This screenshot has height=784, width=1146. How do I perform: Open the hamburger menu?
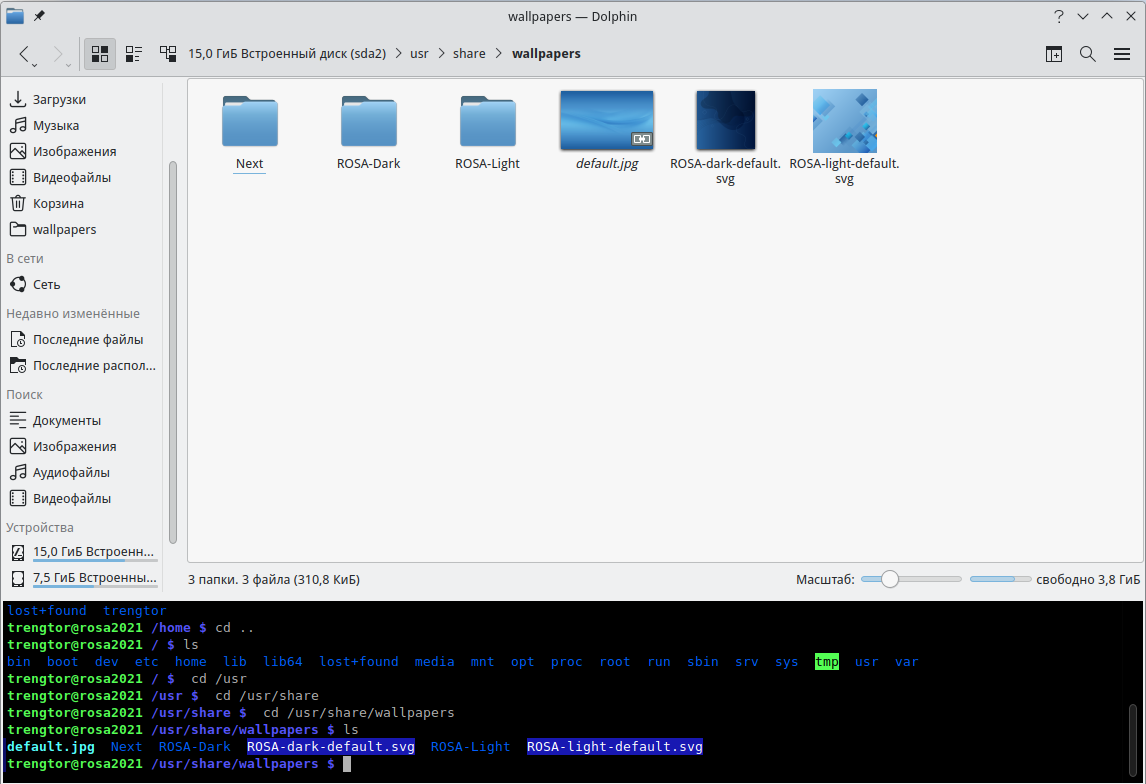[1122, 53]
